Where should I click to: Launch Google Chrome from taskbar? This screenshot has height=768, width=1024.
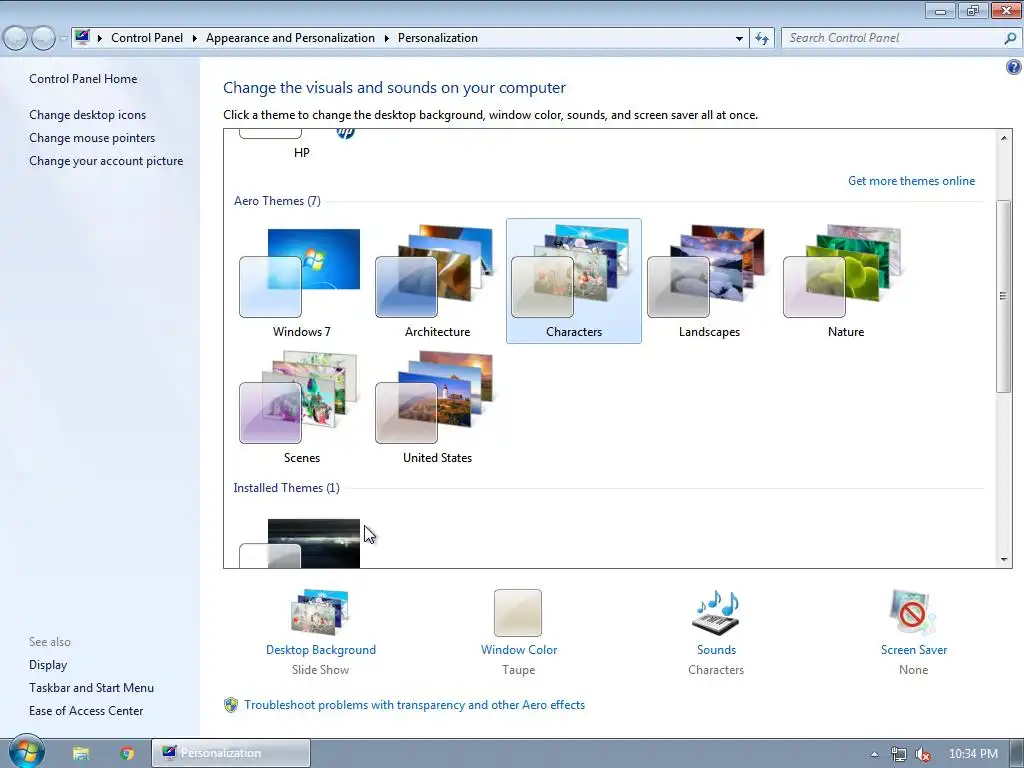point(127,754)
